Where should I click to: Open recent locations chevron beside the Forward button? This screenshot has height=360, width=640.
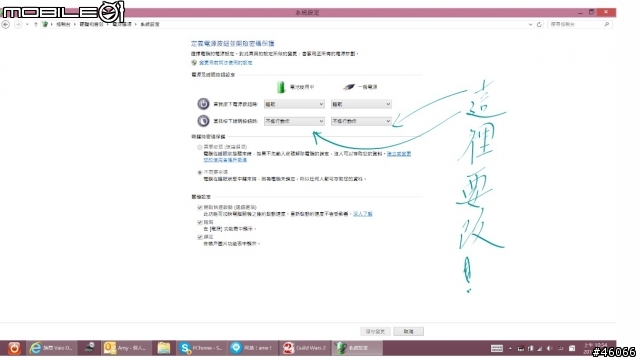pyautogui.click(x=27, y=24)
